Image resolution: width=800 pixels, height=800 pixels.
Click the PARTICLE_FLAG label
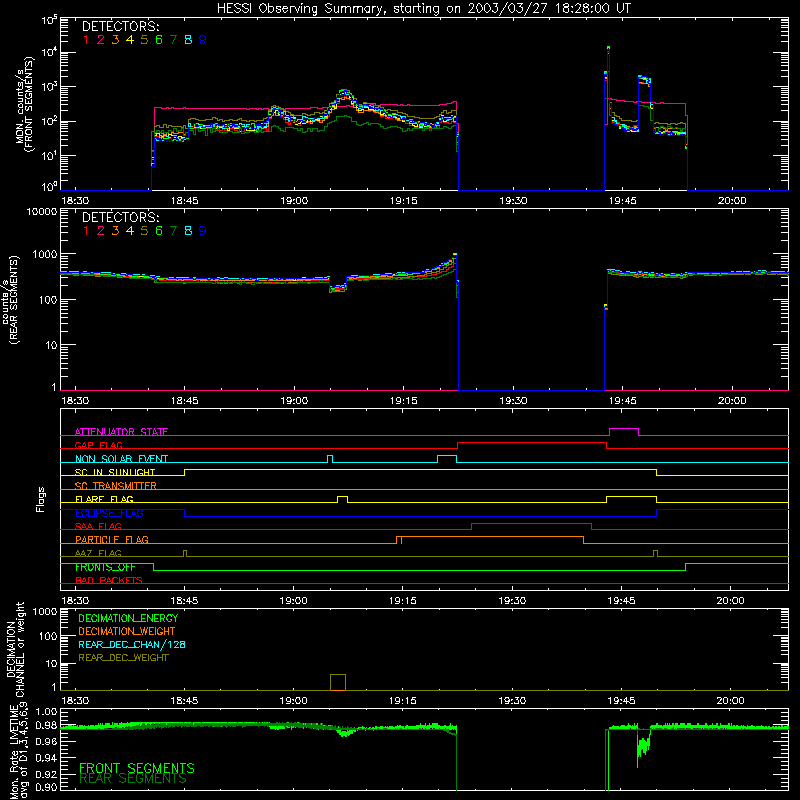[x=112, y=539]
